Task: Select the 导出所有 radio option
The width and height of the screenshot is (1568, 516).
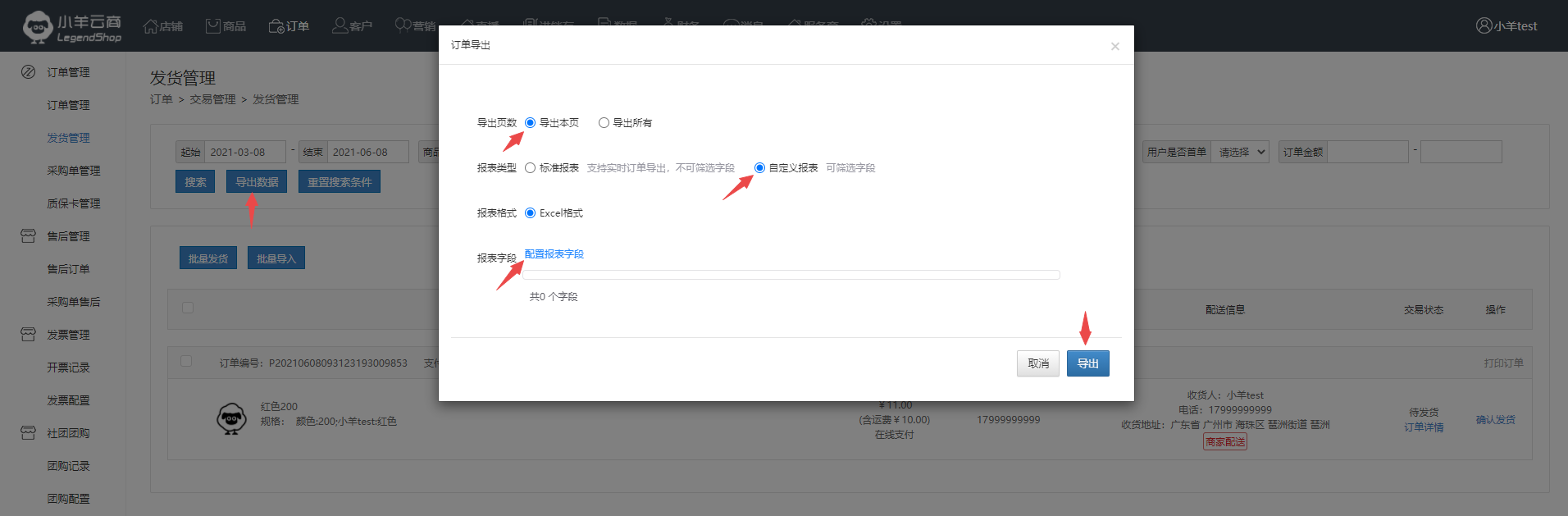Action: click(604, 123)
